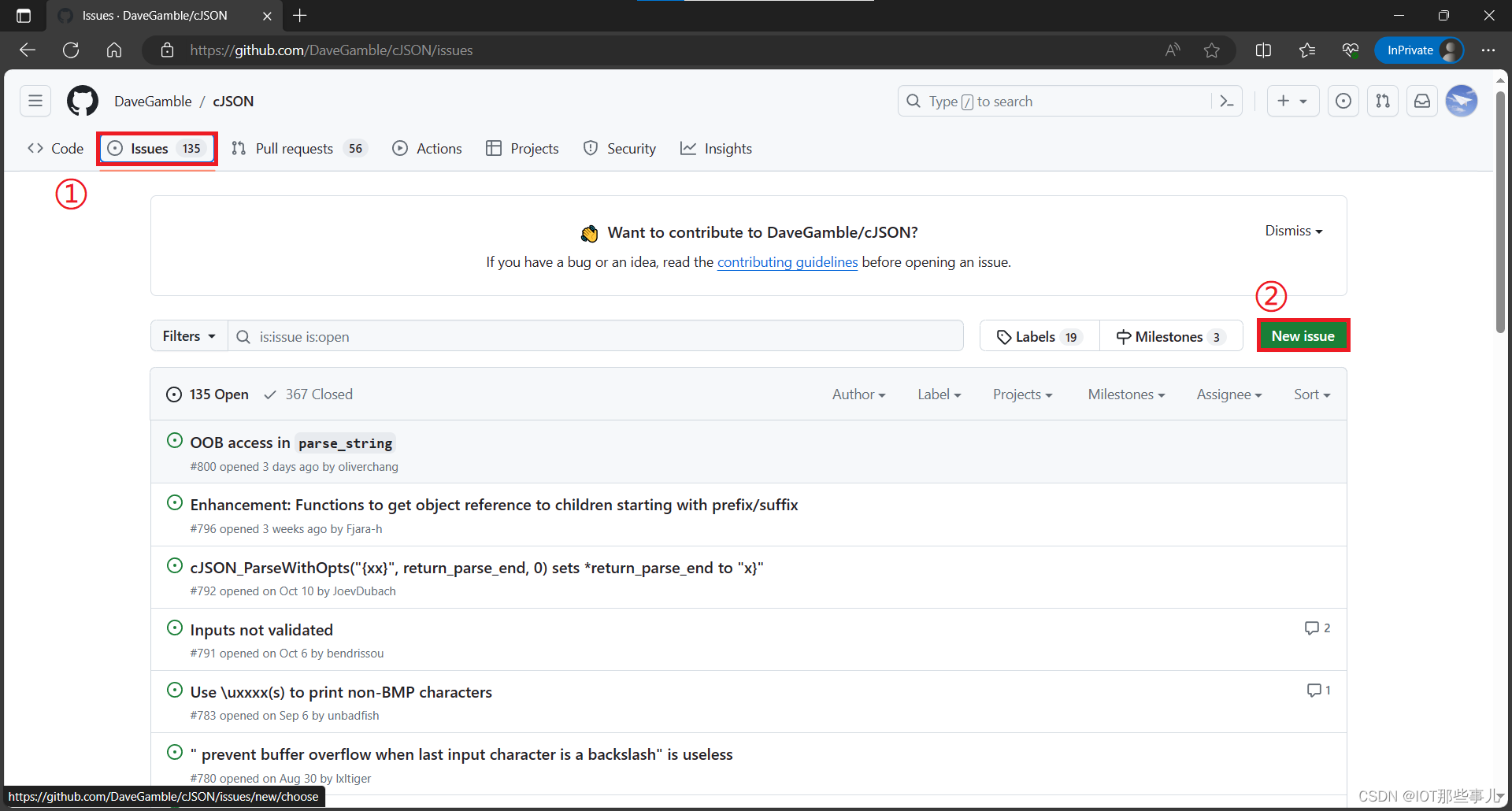The width and height of the screenshot is (1512, 811).
Task: Show the 367 Closed issues
Action: (x=308, y=394)
